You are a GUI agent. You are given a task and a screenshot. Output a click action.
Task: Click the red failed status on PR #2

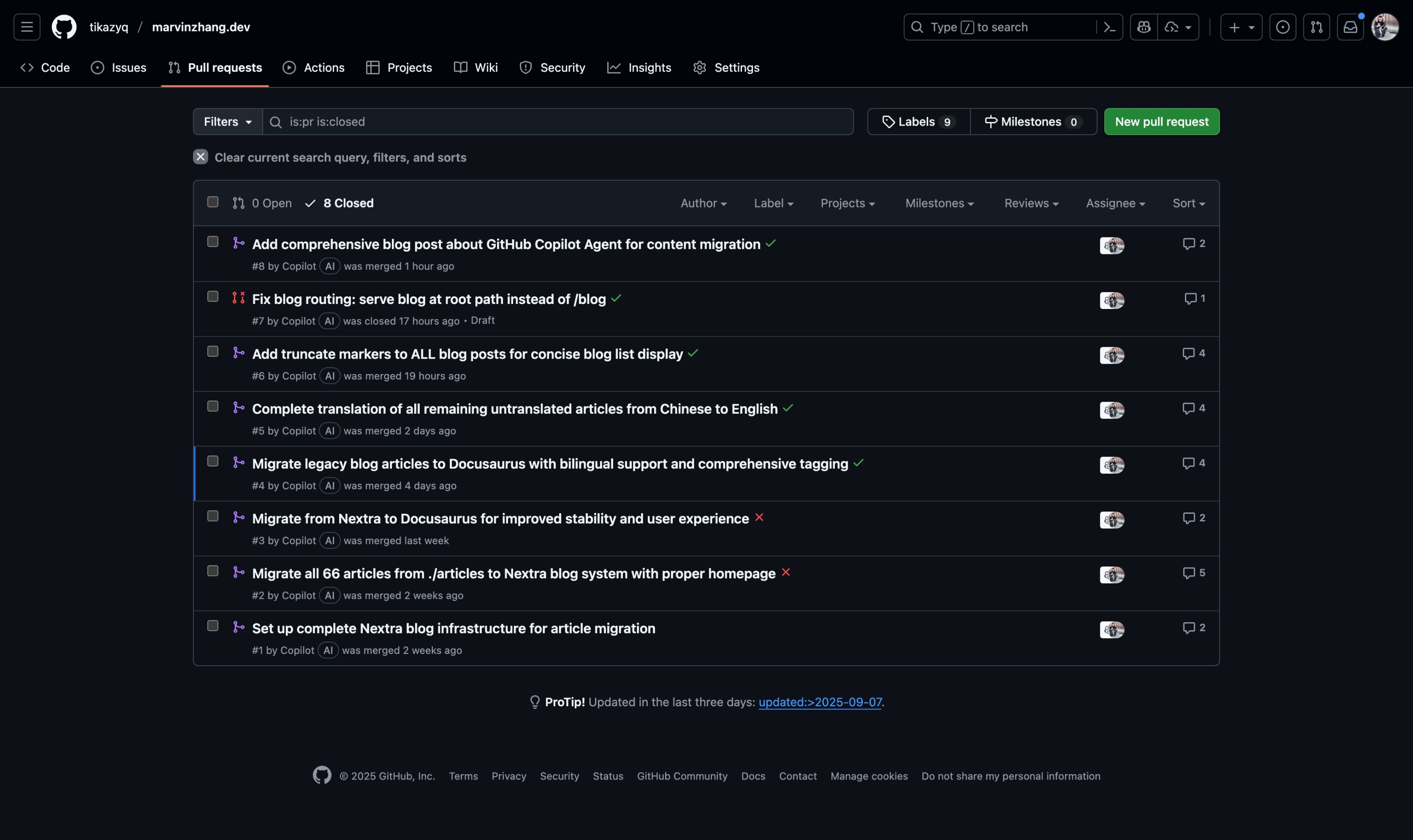tap(786, 572)
